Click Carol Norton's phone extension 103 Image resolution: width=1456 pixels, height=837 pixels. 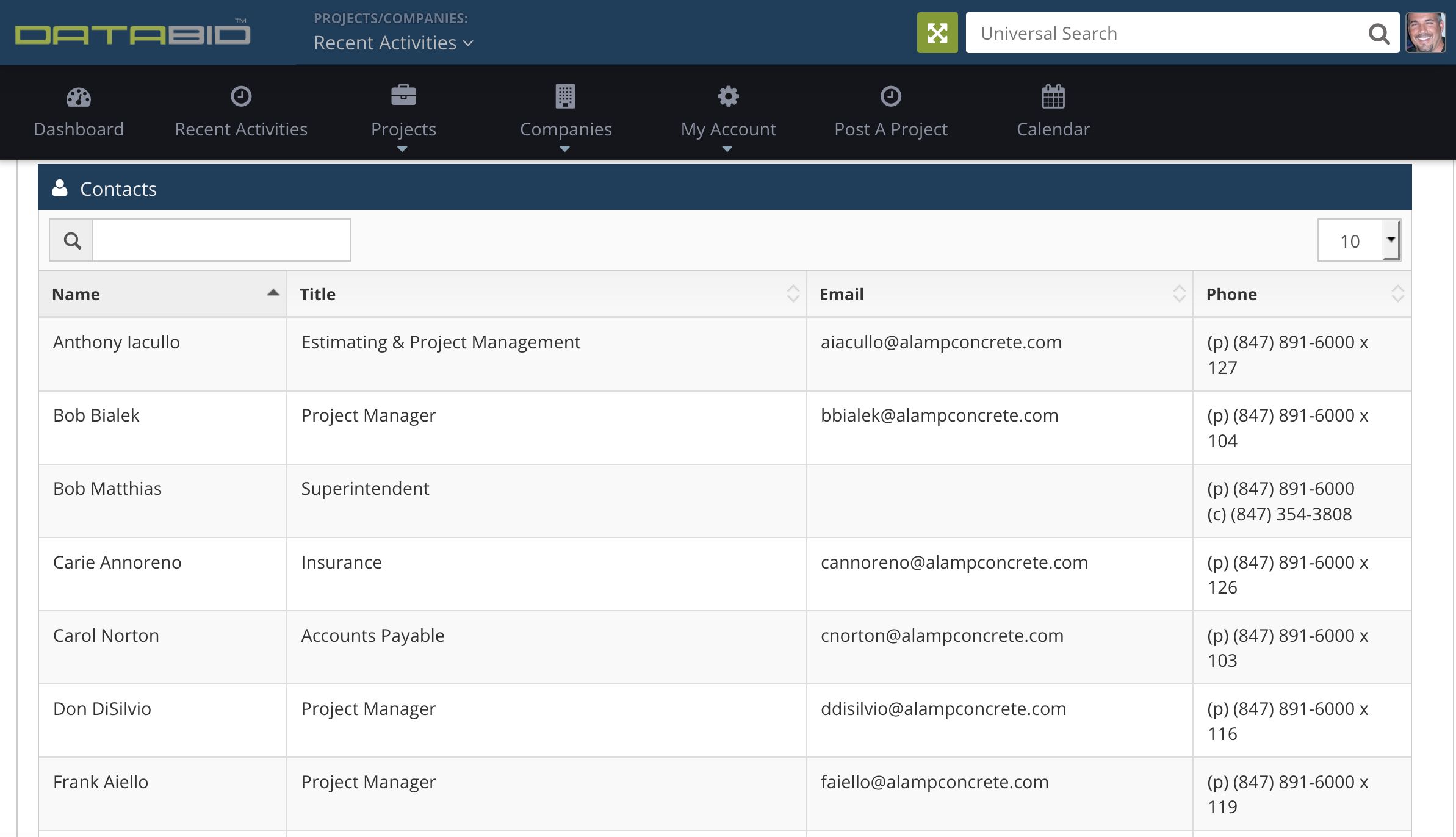point(1222,661)
